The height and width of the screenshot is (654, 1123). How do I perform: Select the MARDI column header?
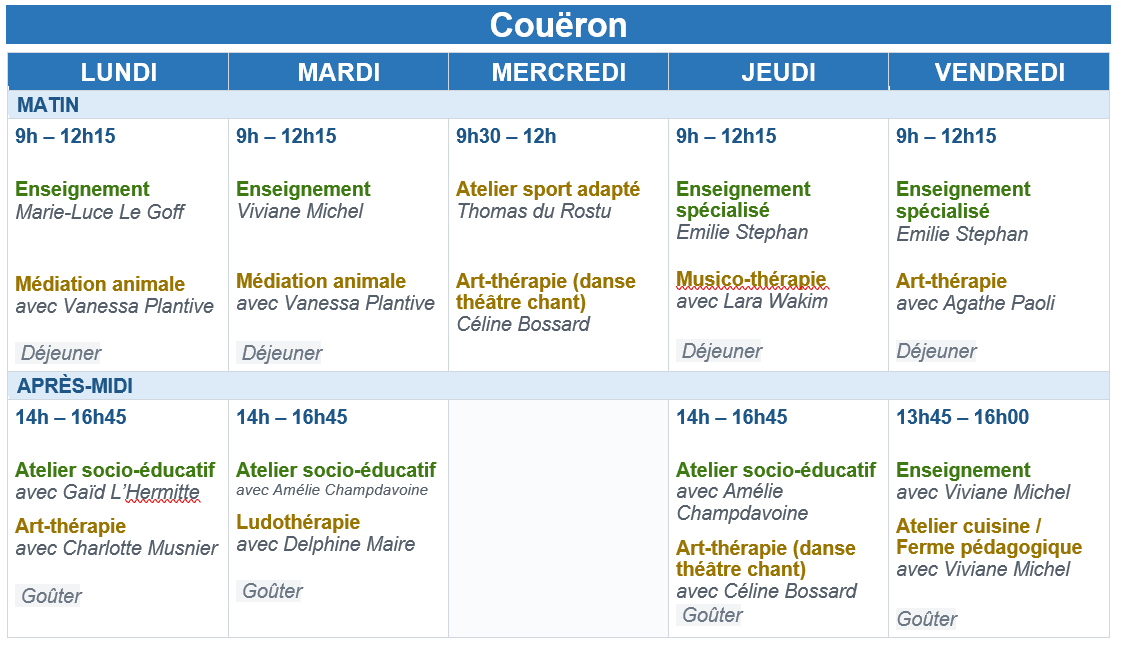(x=339, y=72)
